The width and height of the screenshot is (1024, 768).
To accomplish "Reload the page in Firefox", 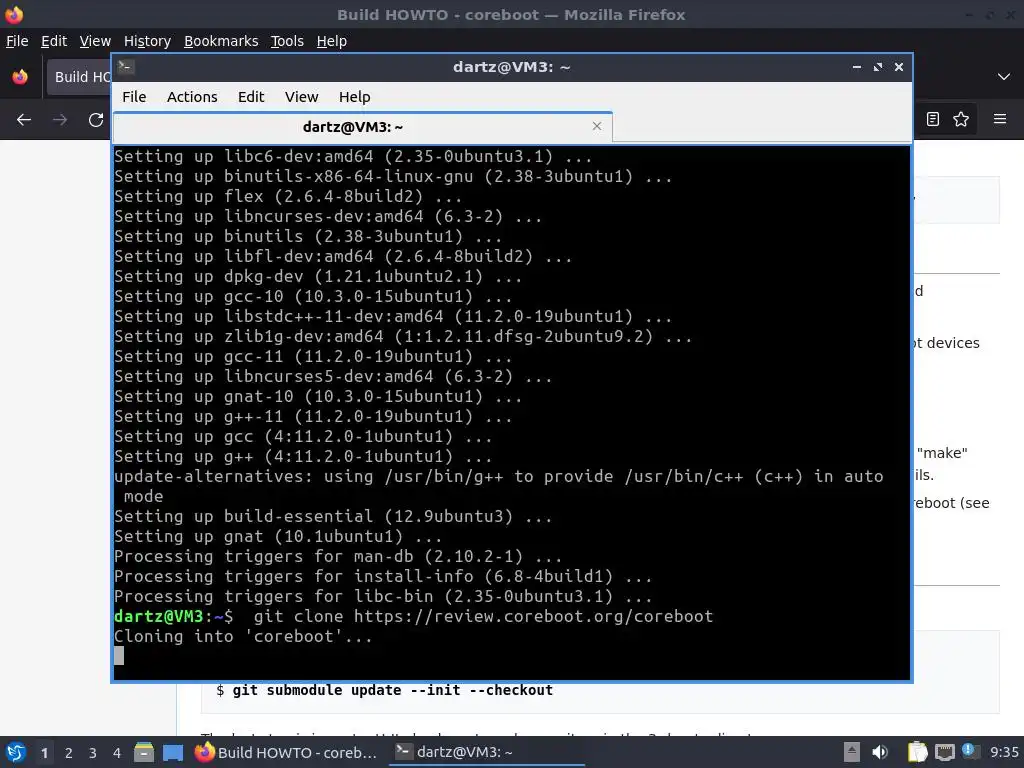I will click(96, 120).
